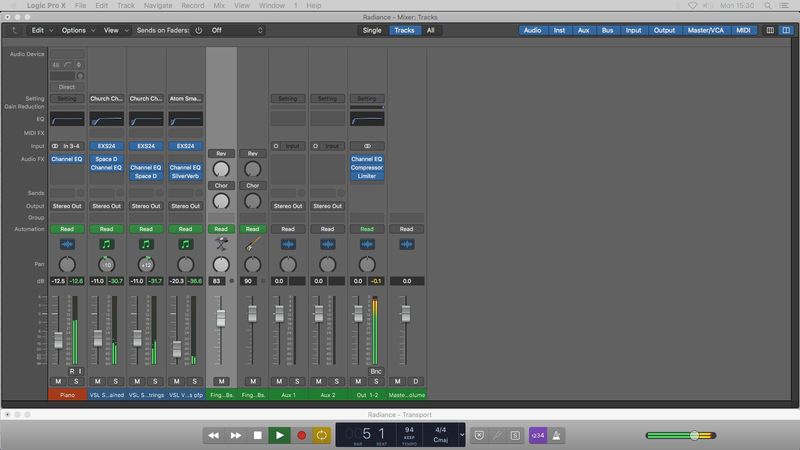Select the Single mixer view tab

point(372,30)
